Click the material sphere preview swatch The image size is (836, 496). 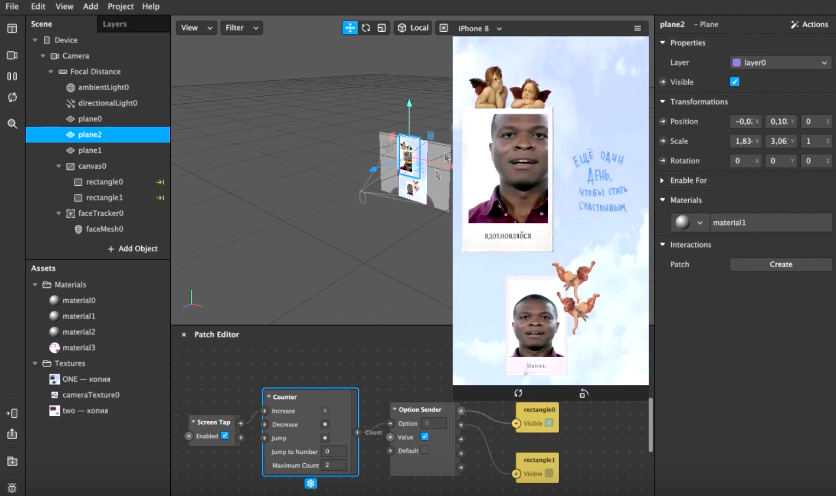point(682,222)
